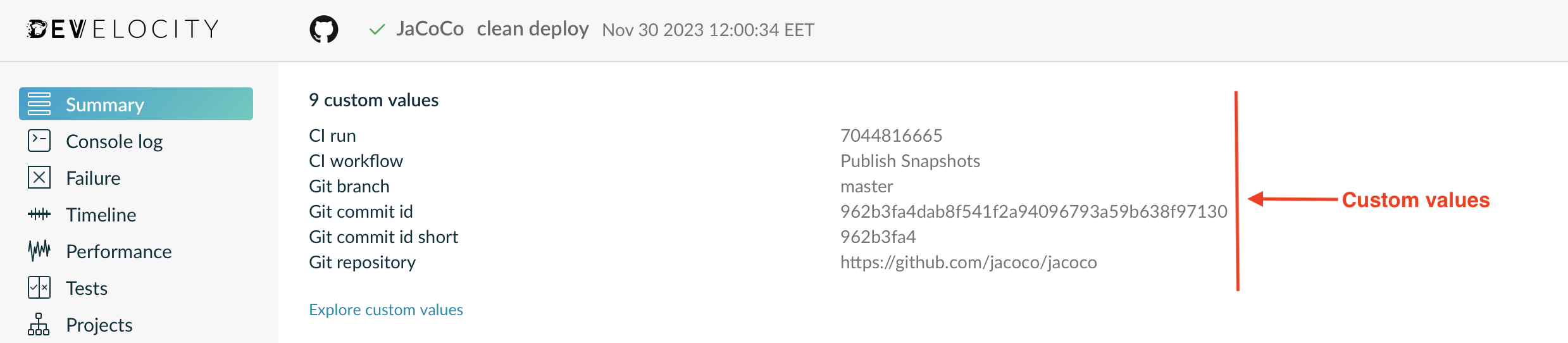This screenshot has height=343, width=1568.
Task: Open the Projects section
Action: (99, 325)
